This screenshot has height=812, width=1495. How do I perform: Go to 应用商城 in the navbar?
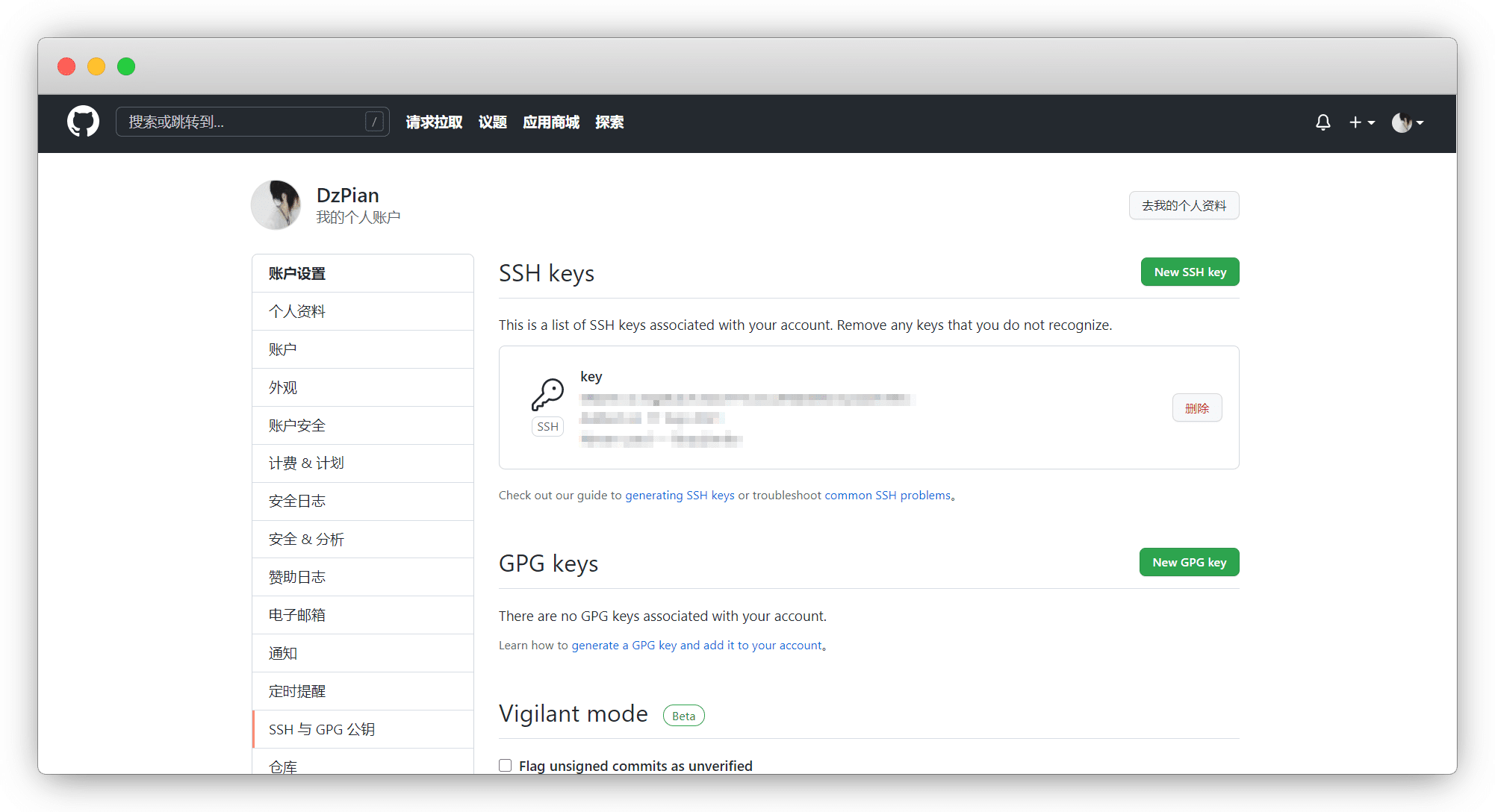tap(551, 122)
